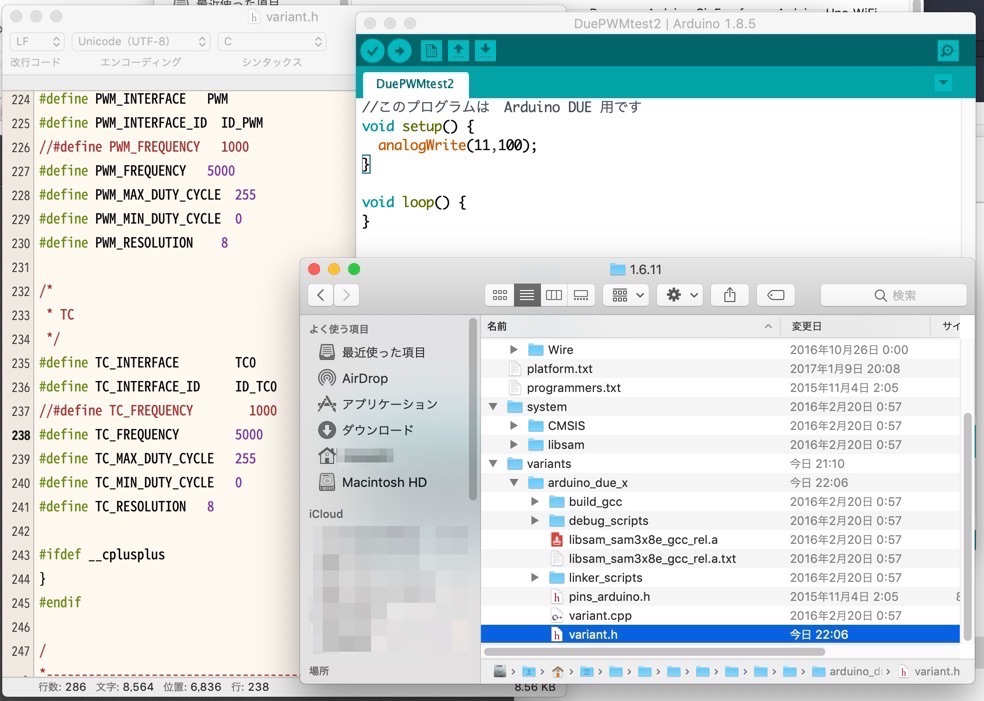Viewport: 984px width, 701px height.
Task: Switch Finder to icon view
Action: (500, 295)
